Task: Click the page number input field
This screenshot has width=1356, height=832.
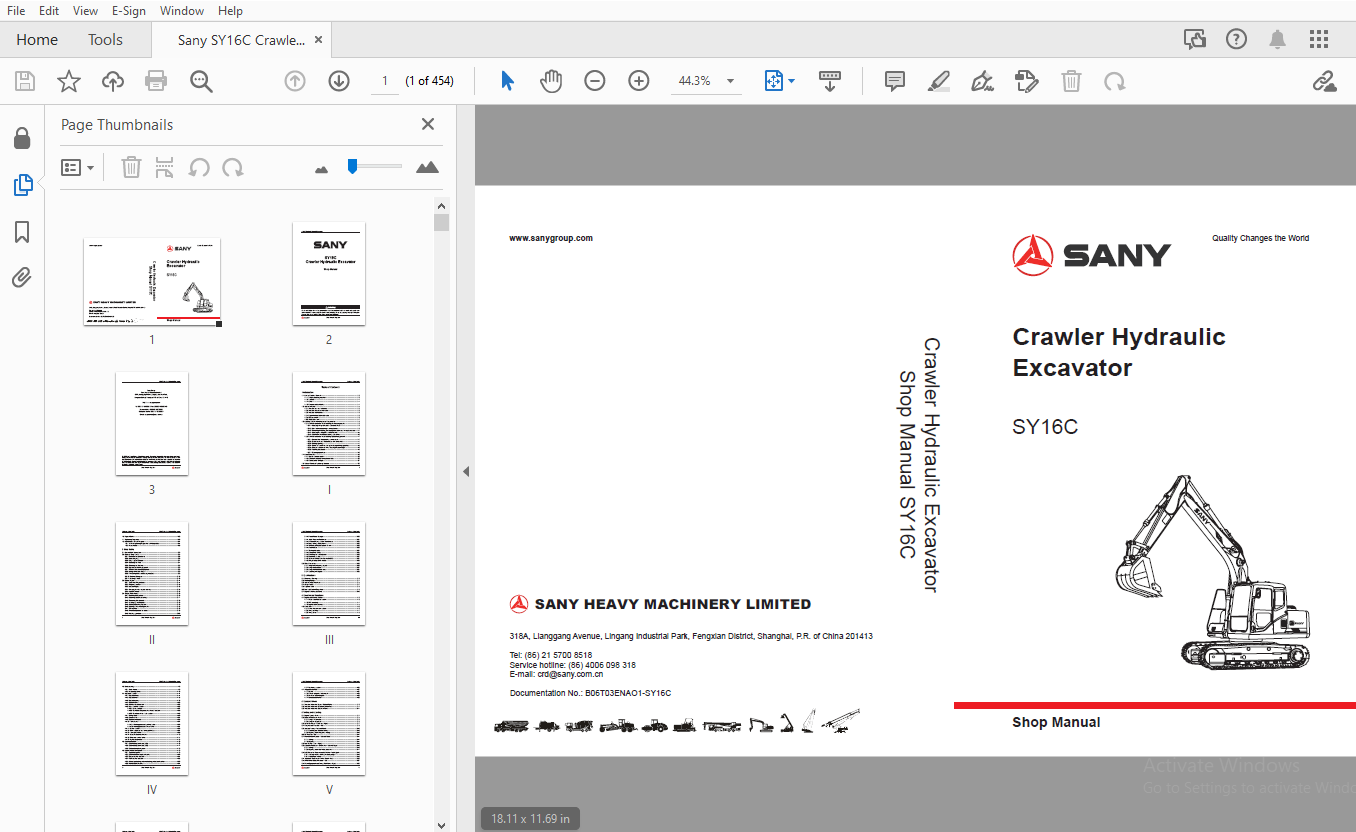Action: [x=384, y=81]
